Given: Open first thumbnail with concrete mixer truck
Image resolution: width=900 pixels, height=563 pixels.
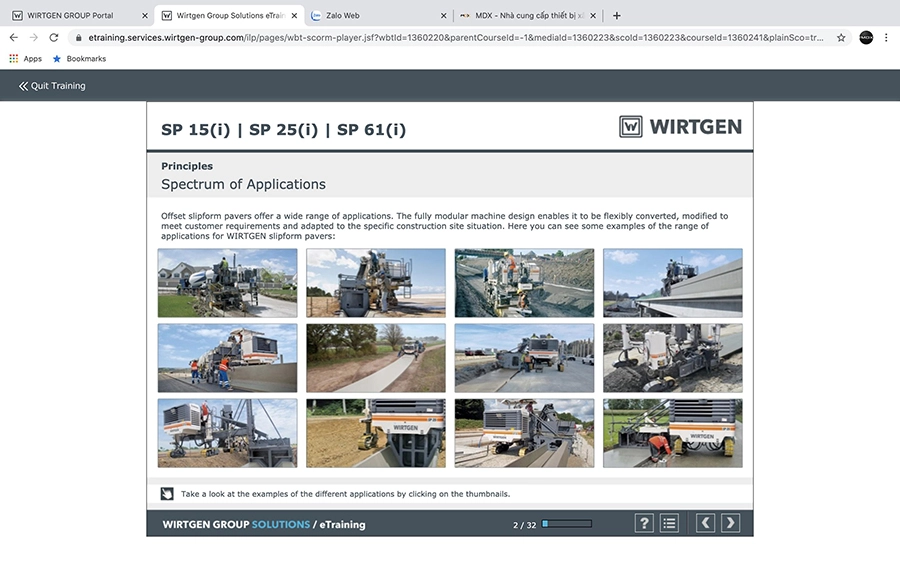Looking at the screenshot, I should coord(227,283).
